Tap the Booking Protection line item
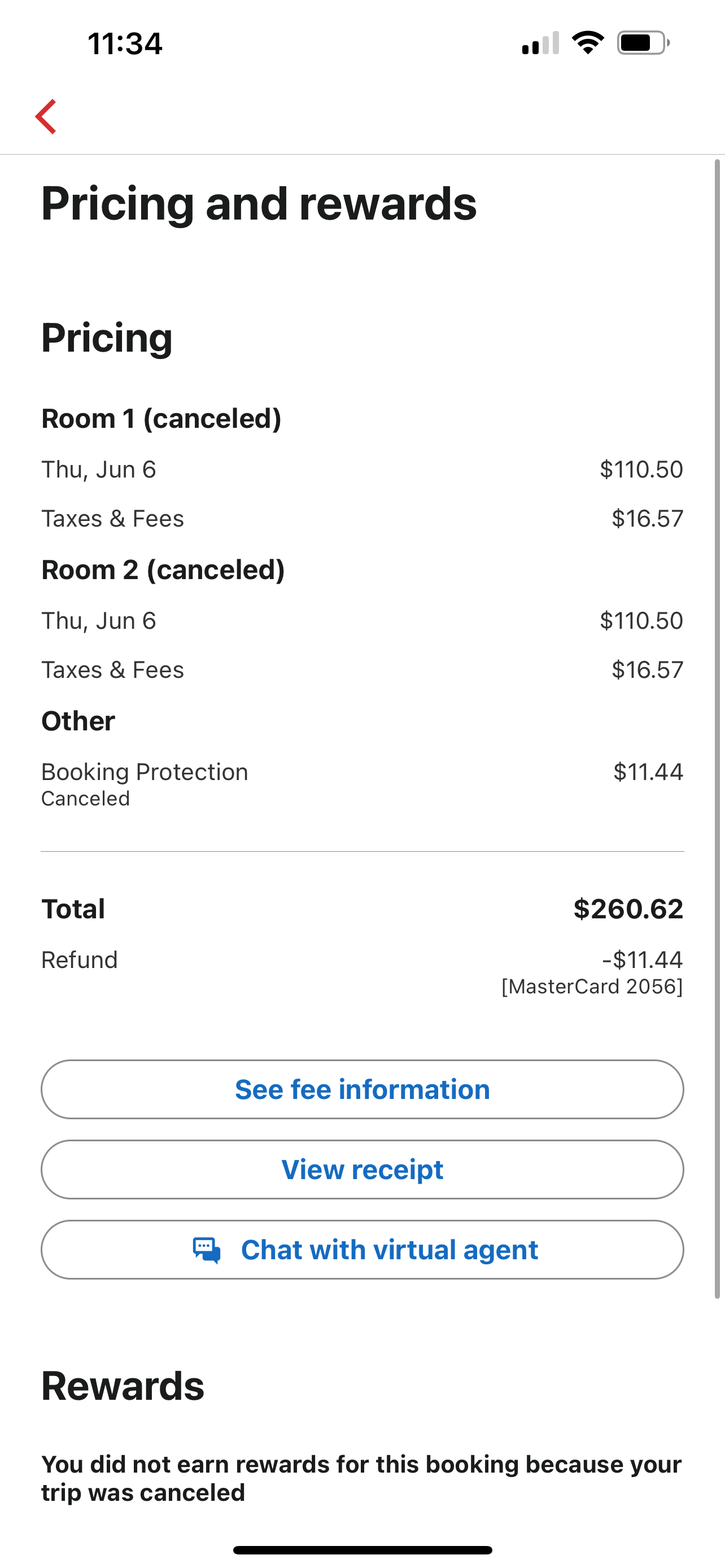Image resolution: width=725 pixels, height=1568 pixels. tap(362, 784)
